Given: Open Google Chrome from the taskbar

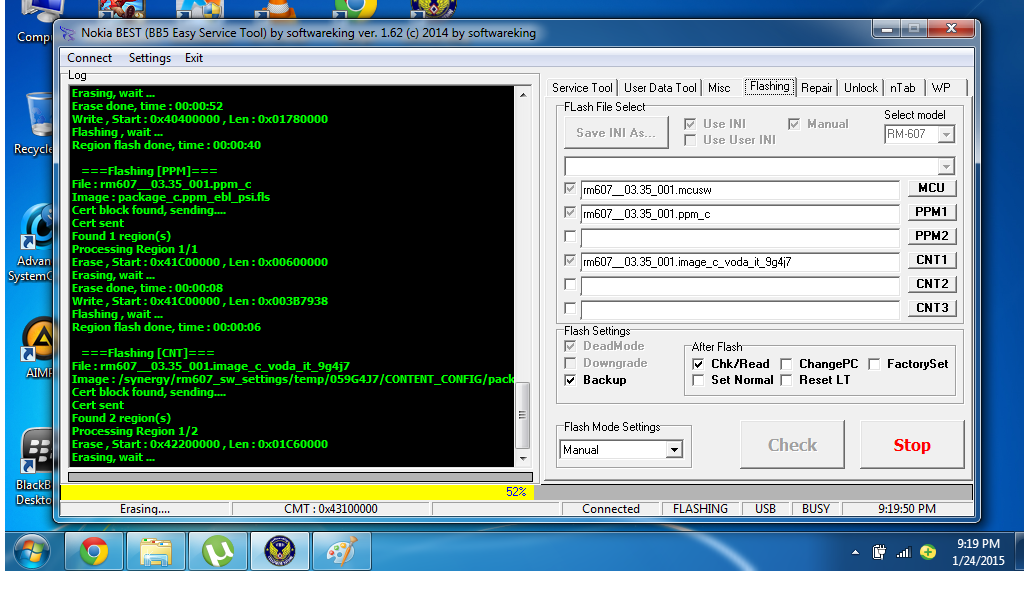Looking at the screenshot, I should (x=94, y=551).
